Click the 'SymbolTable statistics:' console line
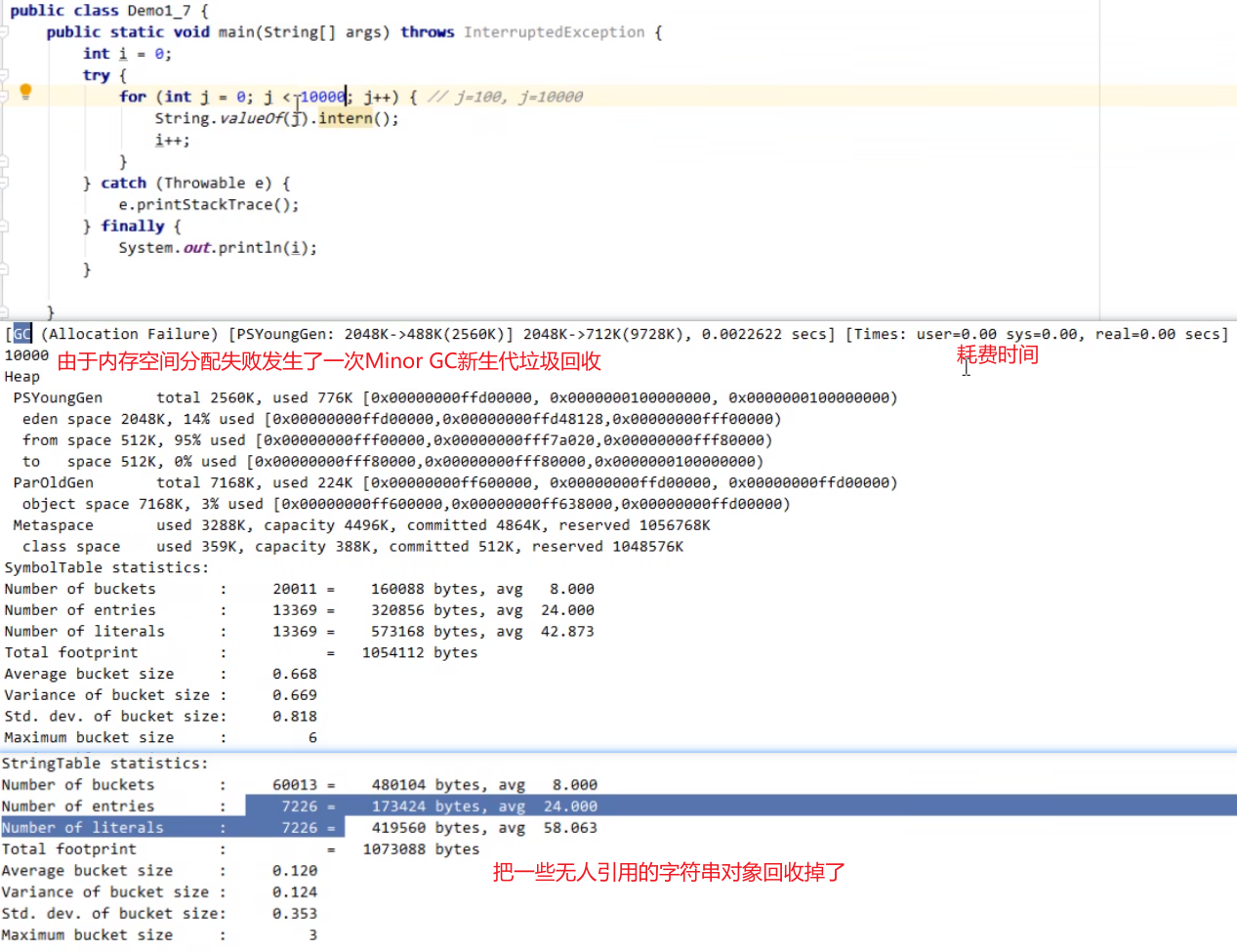The image size is (1237, 952). tap(106, 567)
